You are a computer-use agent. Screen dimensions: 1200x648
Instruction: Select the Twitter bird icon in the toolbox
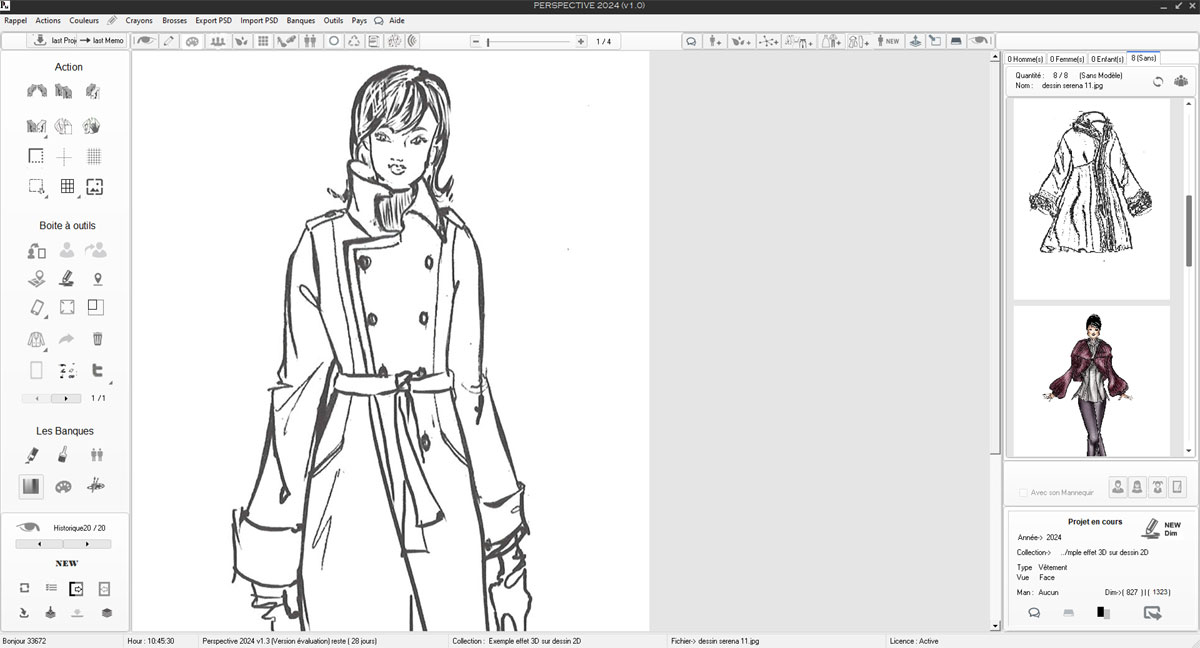[x=97, y=370]
